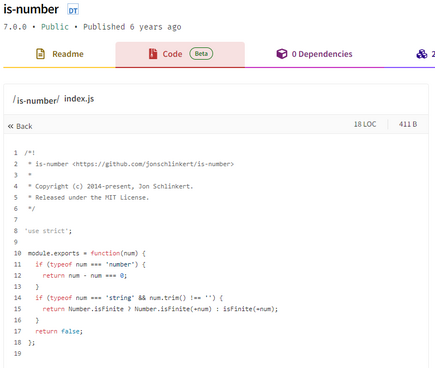Click the Public label
435x368 pixels.
[x=55, y=27]
